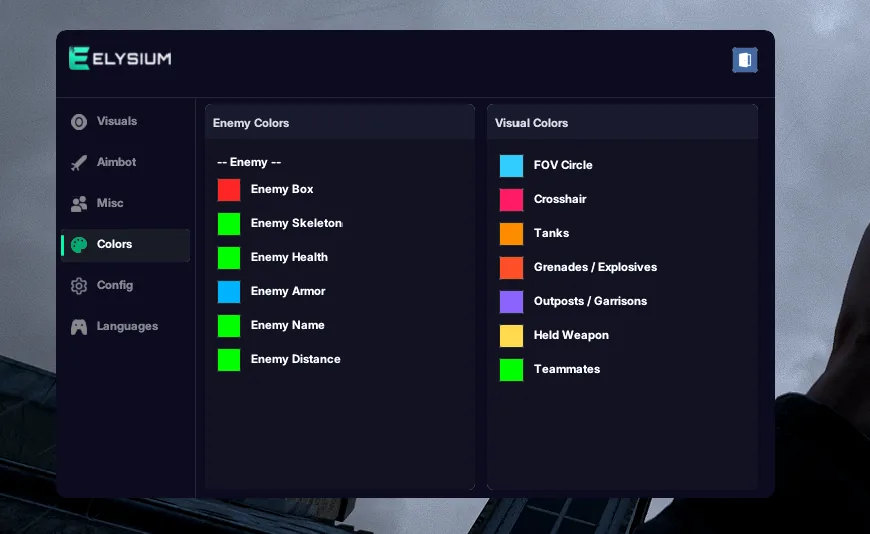This screenshot has height=534, width=870.
Task: Pick the Crosshair pink swatch
Action: (x=511, y=200)
